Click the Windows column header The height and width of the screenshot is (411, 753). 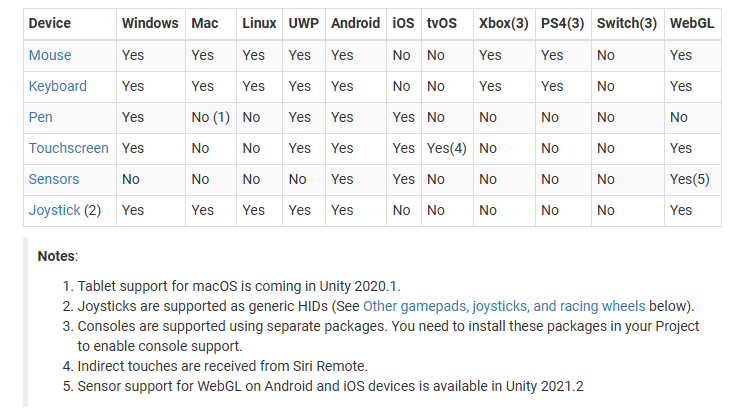(x=150, y=23)
